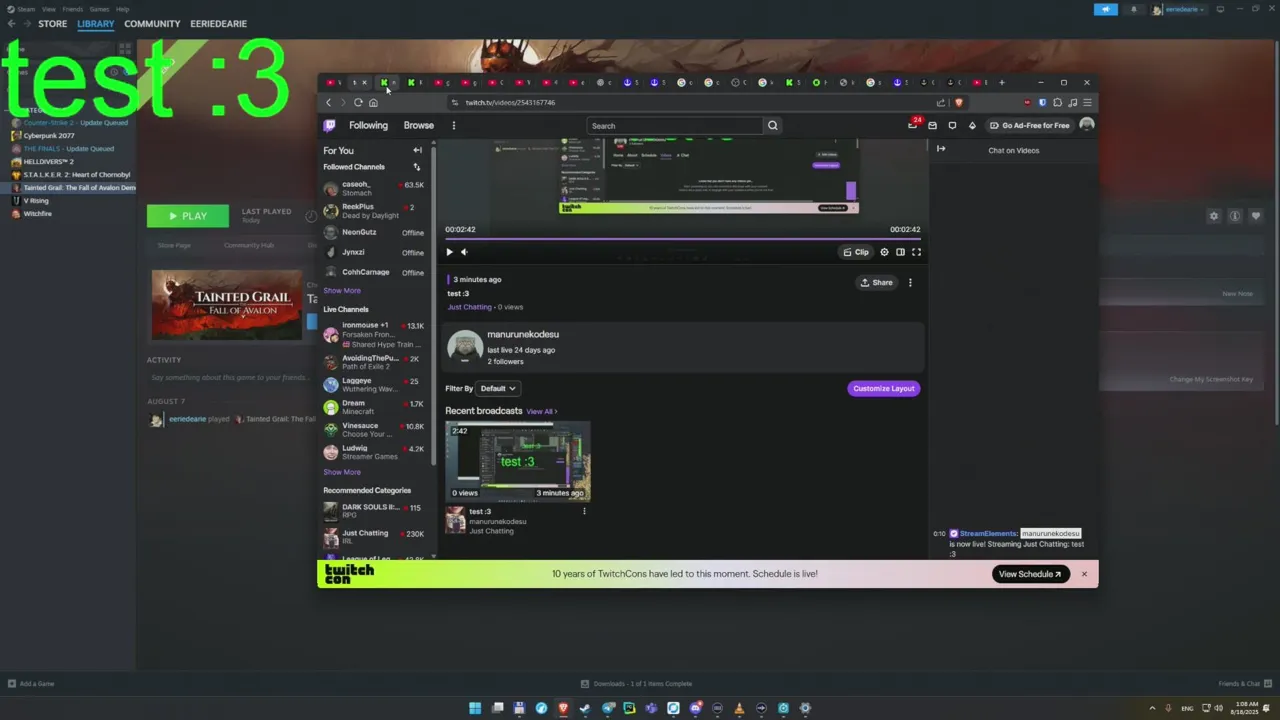Open the browser extensions puzzle icon
Image resolution: width=1280 pixels, height=720 pixels.
pos(1057,102)
